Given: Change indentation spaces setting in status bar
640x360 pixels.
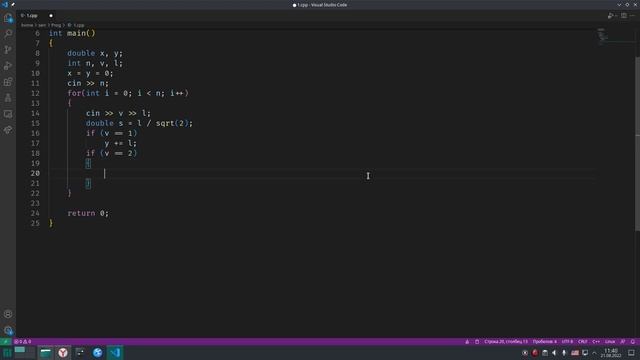Looking at the screenshot, I should click(x=544, y=342).
